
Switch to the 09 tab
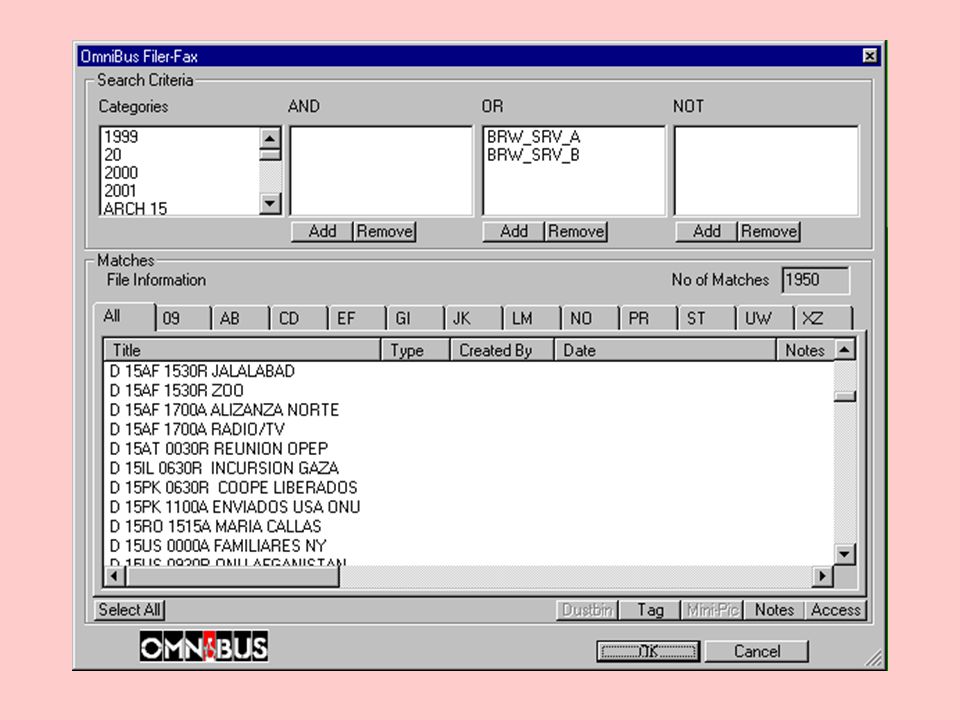(183, 318)
